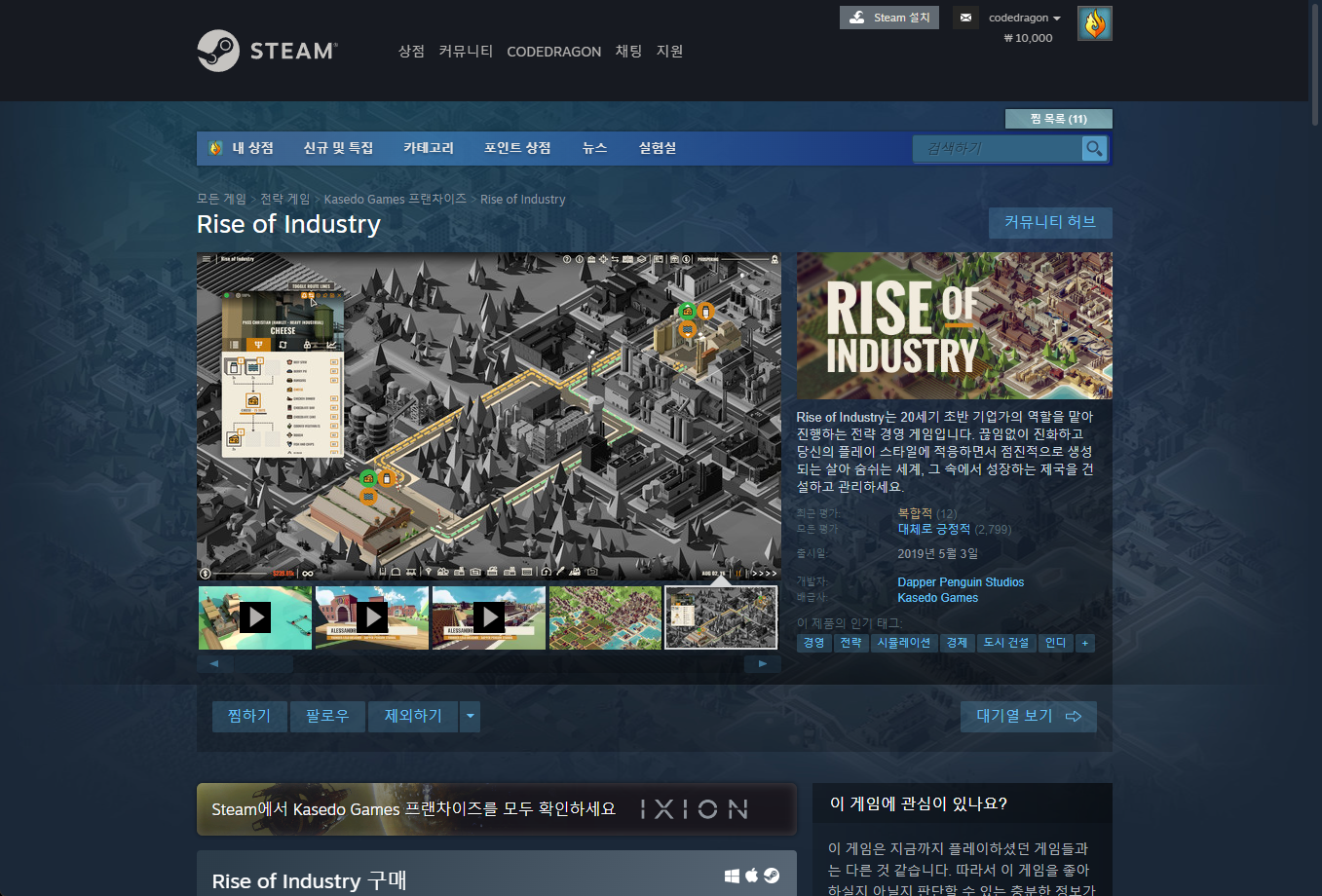1322x896 pixels.
Task: Click the 팔로우 follow button
Action: [x=327, y=717]
